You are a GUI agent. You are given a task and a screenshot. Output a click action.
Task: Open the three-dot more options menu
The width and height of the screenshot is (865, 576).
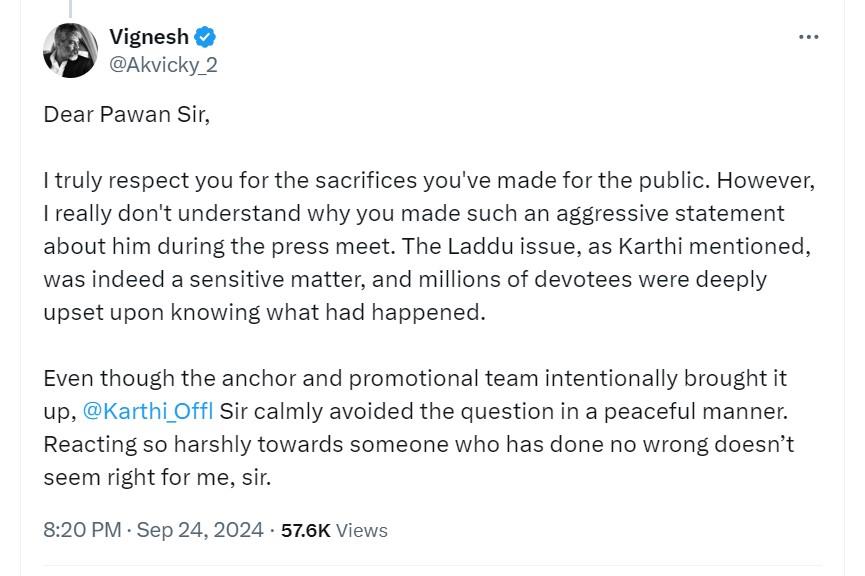[808, 37]
